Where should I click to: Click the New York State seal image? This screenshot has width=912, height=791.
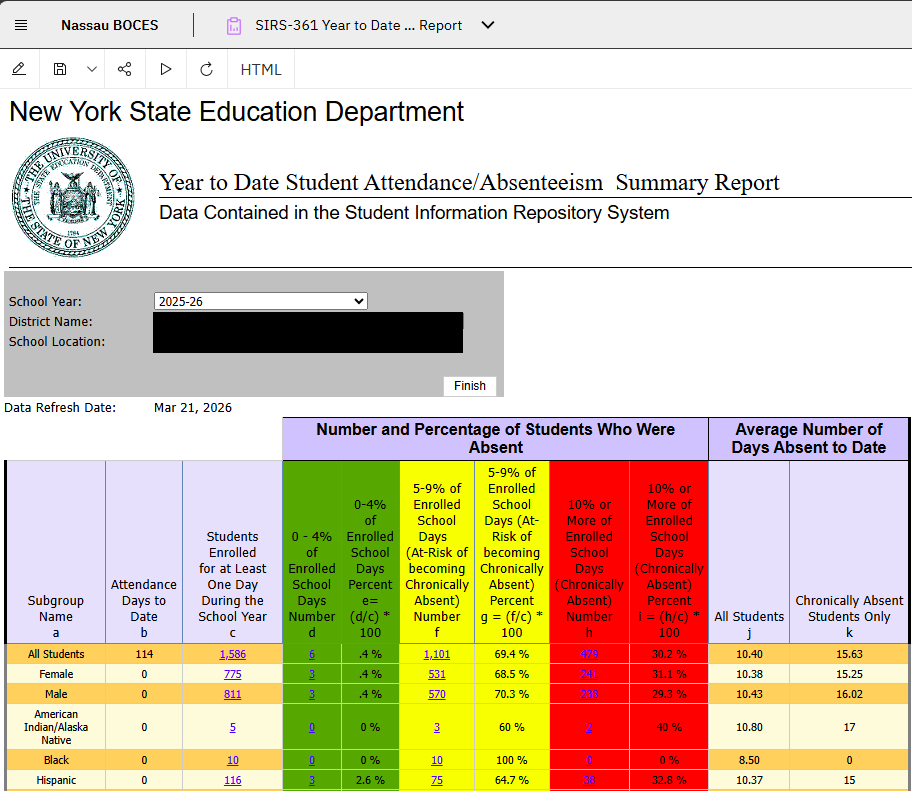[x=73, y=198]
